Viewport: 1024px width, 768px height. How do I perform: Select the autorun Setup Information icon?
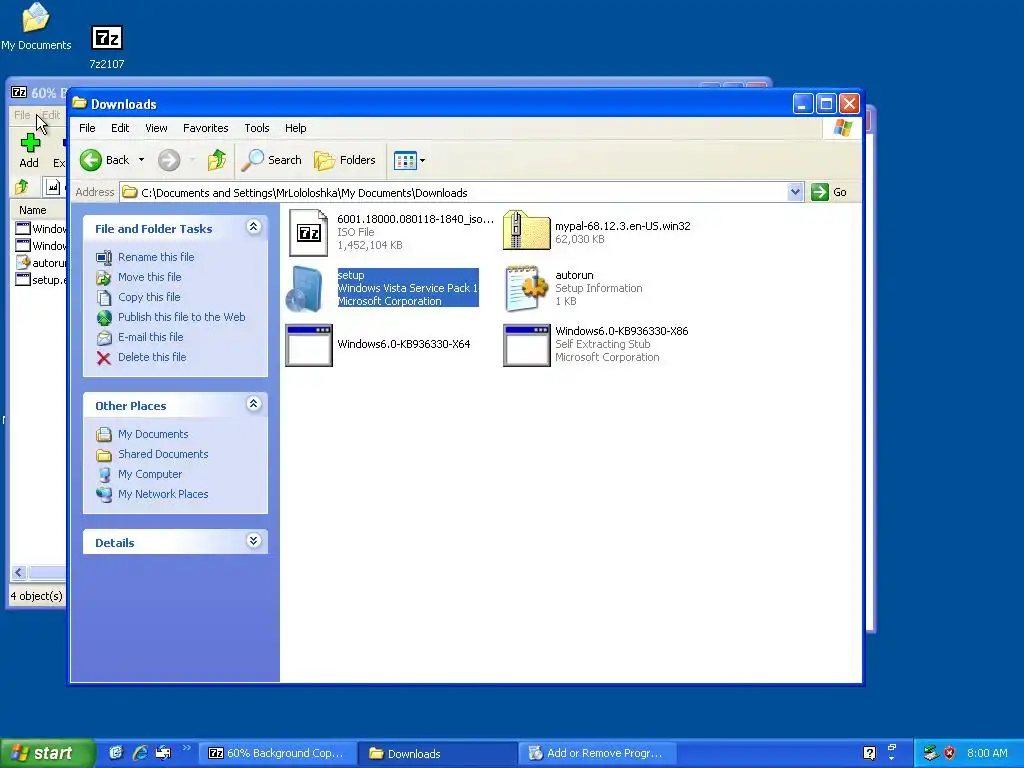pos(526,288)
